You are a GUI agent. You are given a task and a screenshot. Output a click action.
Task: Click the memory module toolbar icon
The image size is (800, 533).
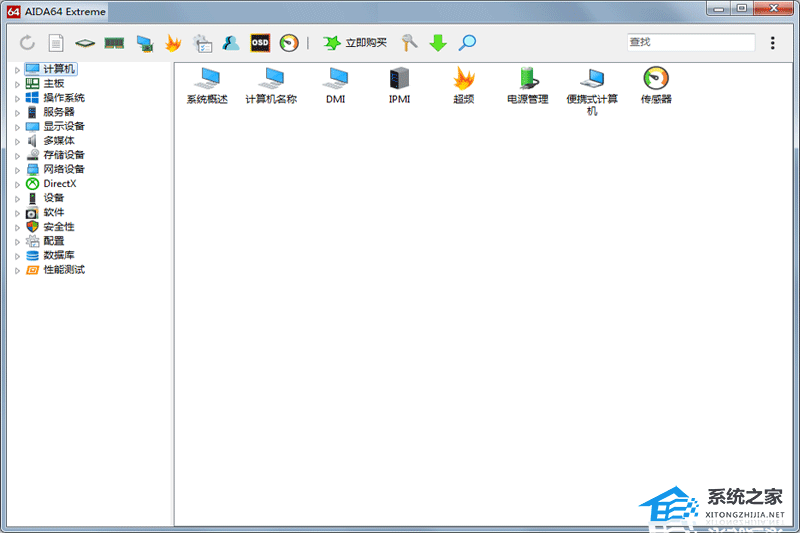114,43
